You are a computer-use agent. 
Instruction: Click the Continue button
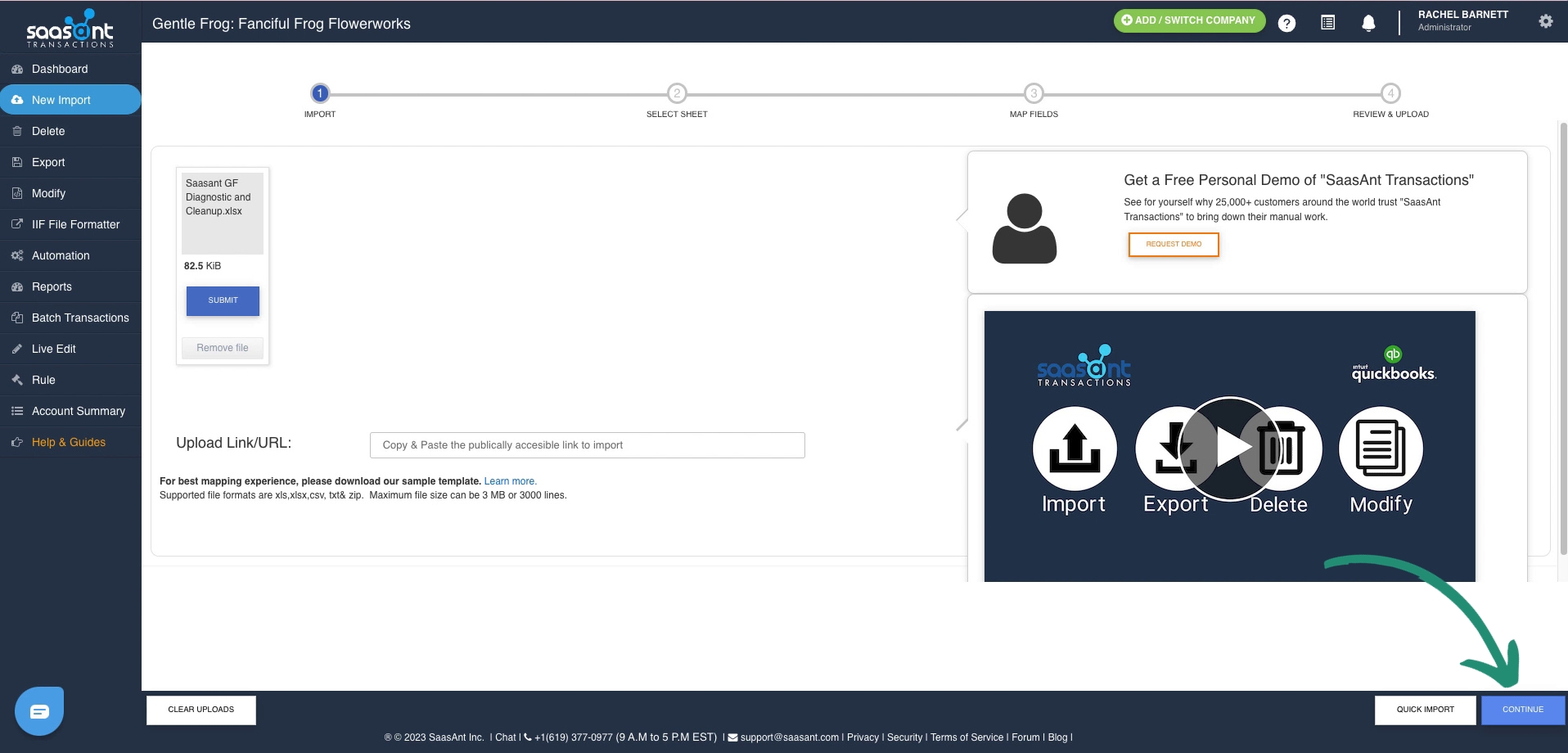(x=1523, y=710)
